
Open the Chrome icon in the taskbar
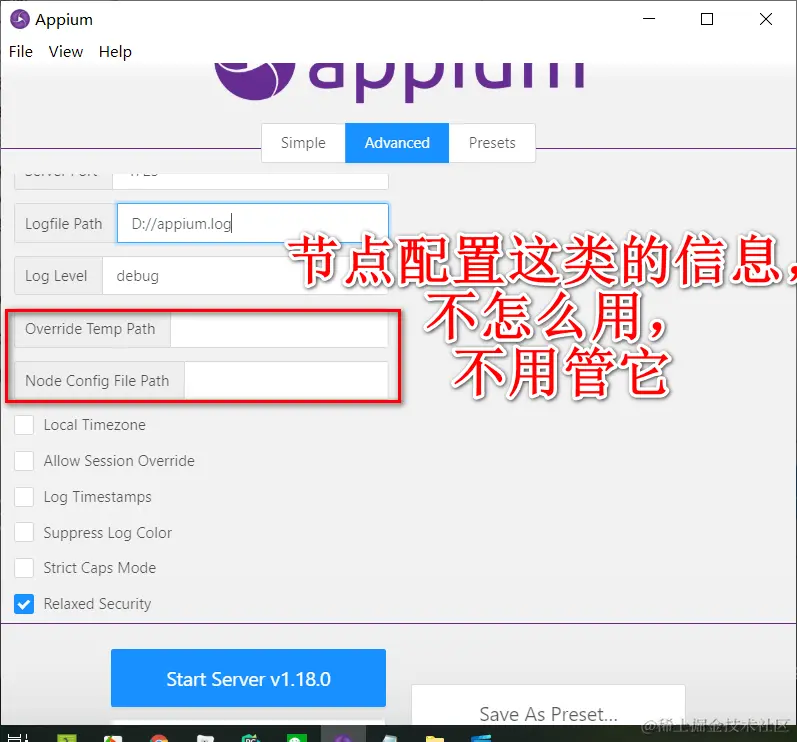click(159, 738)
